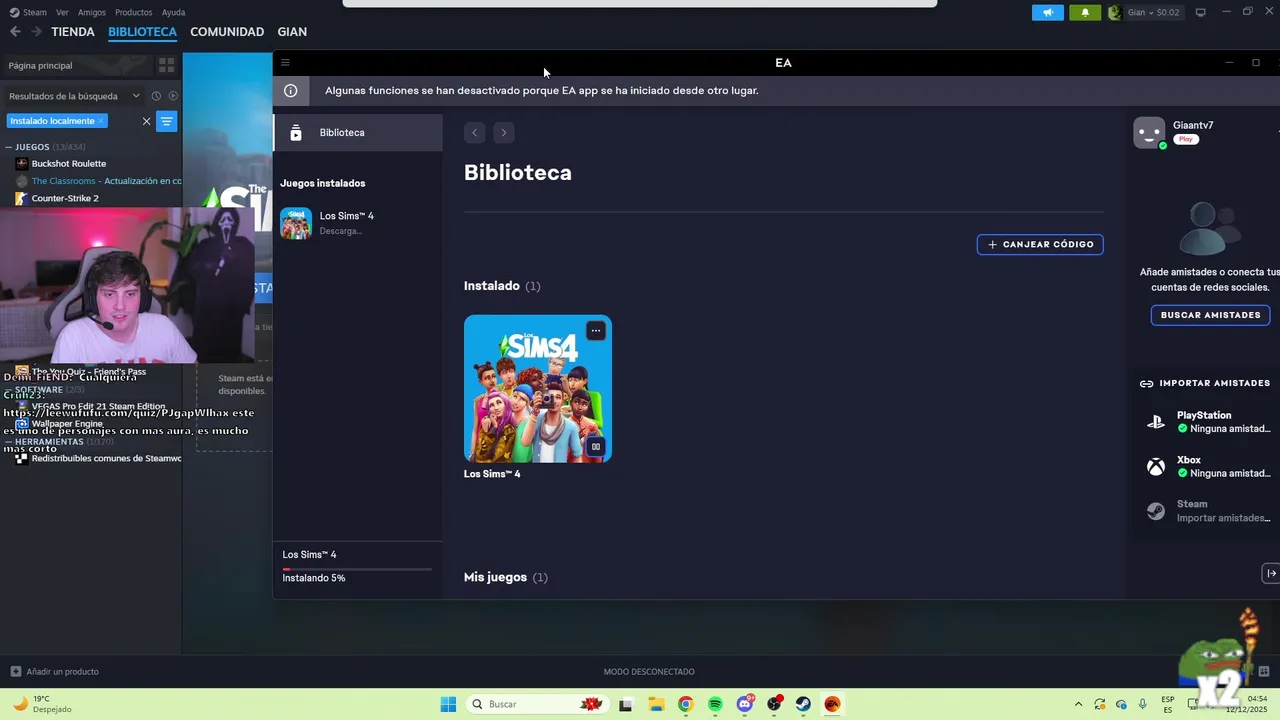Screen dimensions: 1280x720
Task: Open the Ayuda menu in Steam
Action: pos(174,12)
